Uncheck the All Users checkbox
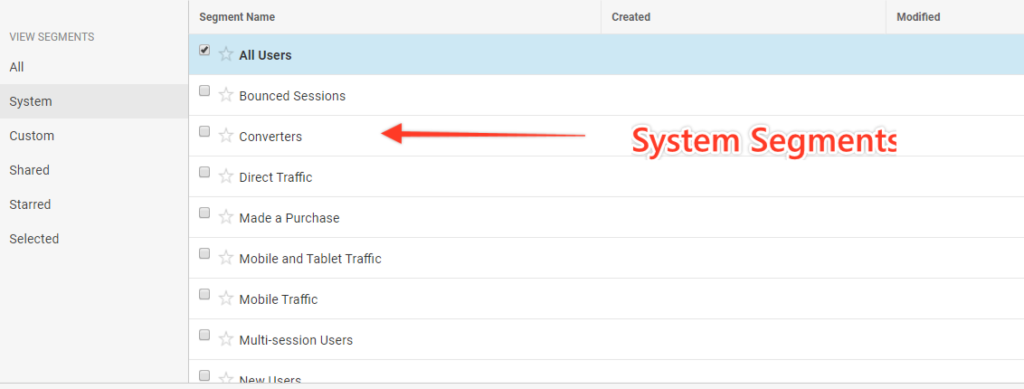Screen dimensions: 1024x389 204,50
